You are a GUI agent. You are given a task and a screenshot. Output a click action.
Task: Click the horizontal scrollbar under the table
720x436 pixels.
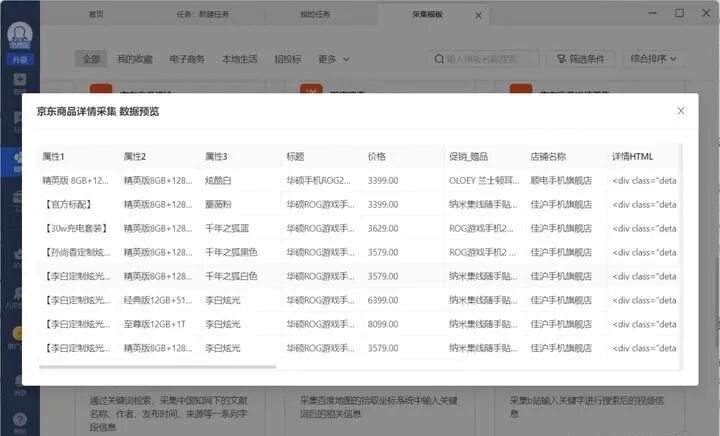(158, 367)
